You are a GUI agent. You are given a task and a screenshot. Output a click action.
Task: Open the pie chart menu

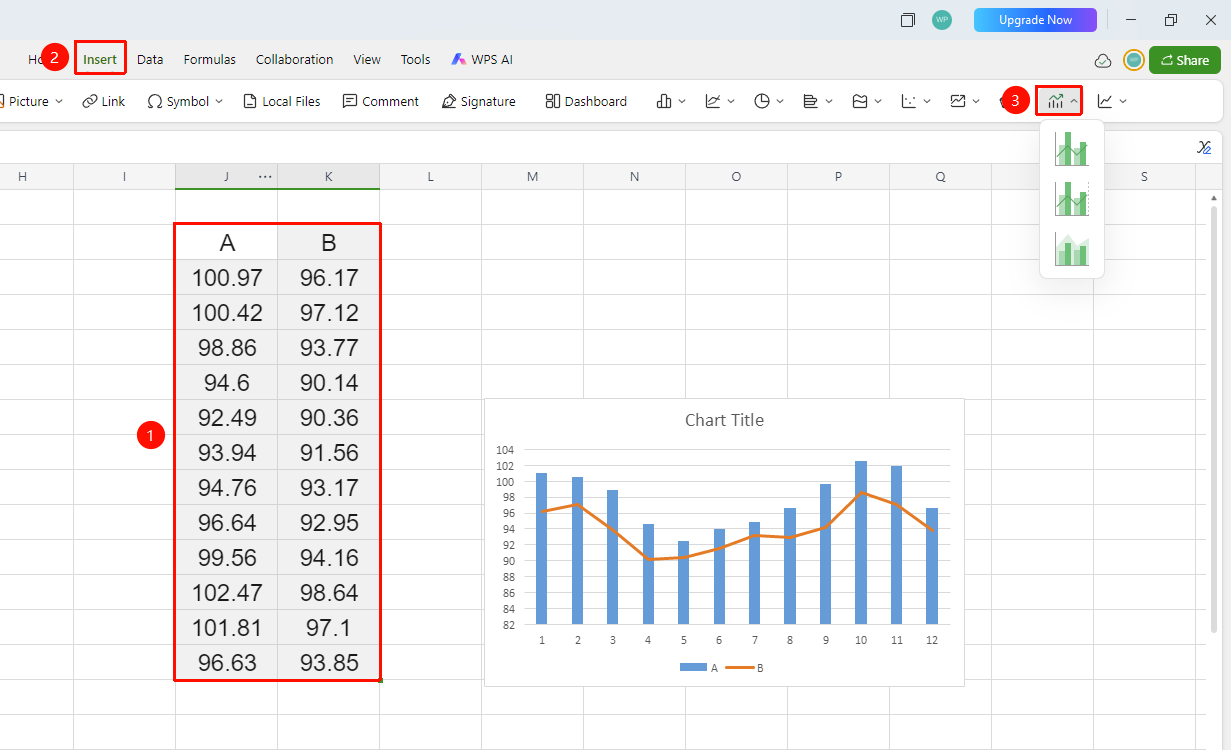[769, 101]
